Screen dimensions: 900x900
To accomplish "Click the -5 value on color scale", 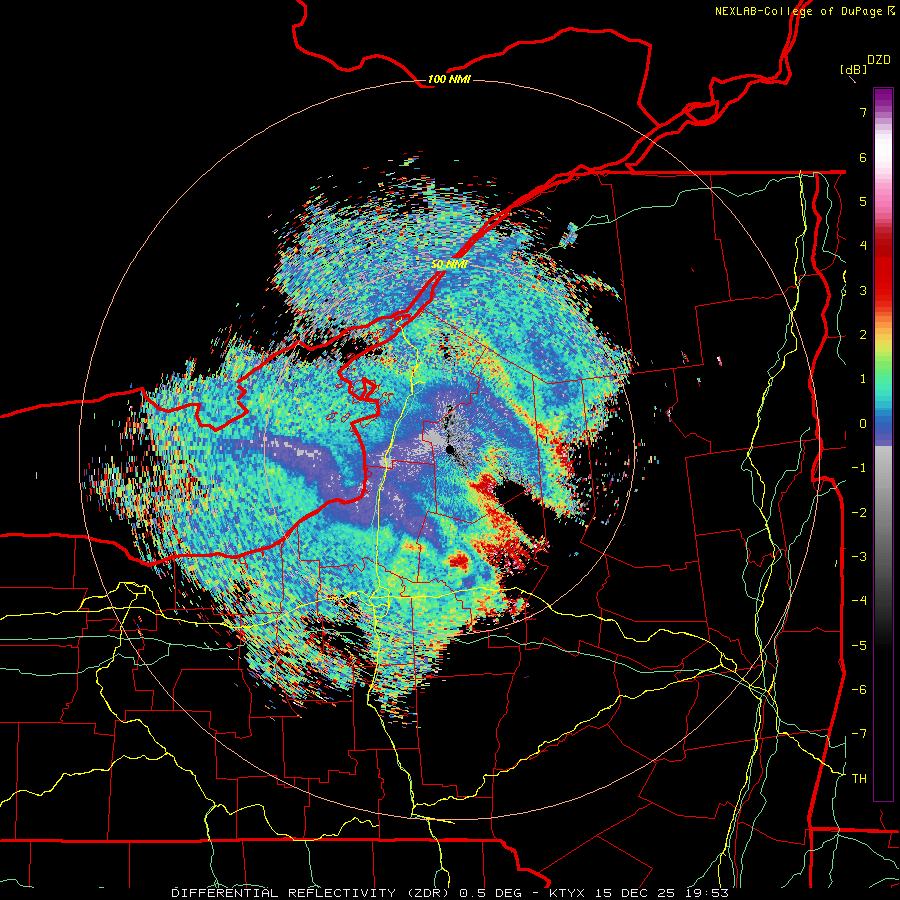I will pos(859,646).
